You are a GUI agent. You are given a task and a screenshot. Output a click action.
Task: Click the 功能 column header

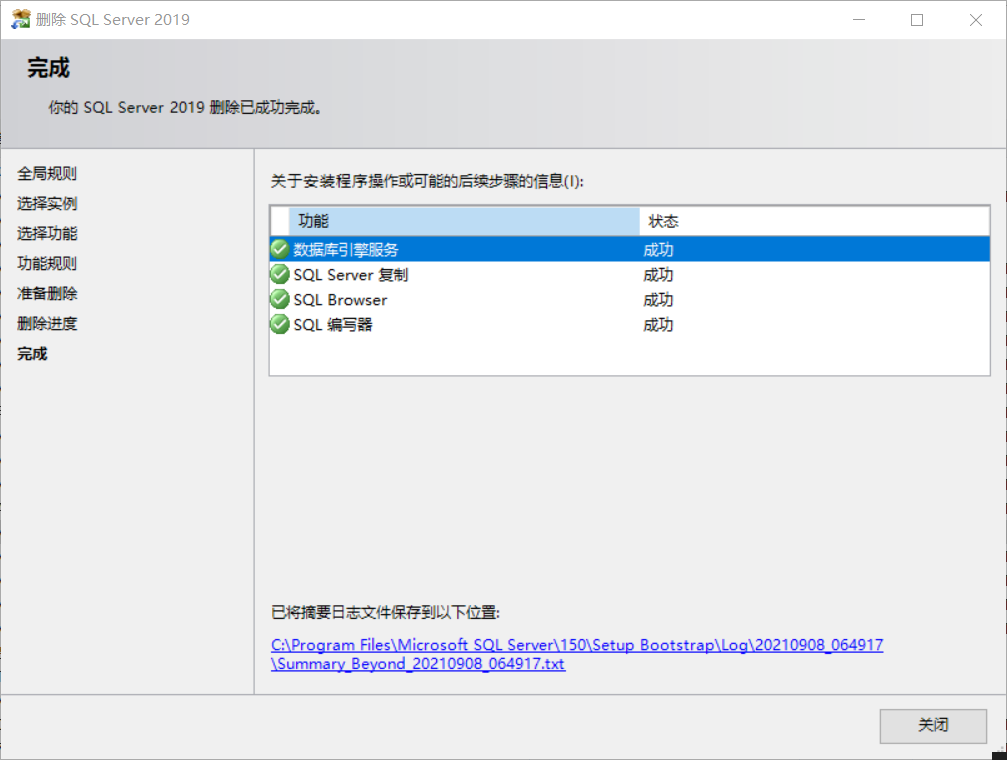coord(464,221)
